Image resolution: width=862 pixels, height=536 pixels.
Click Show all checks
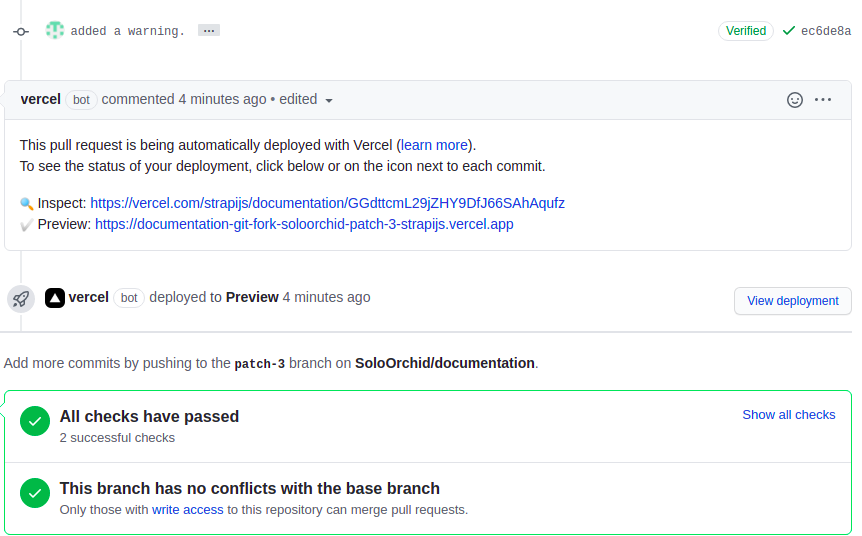788,415
